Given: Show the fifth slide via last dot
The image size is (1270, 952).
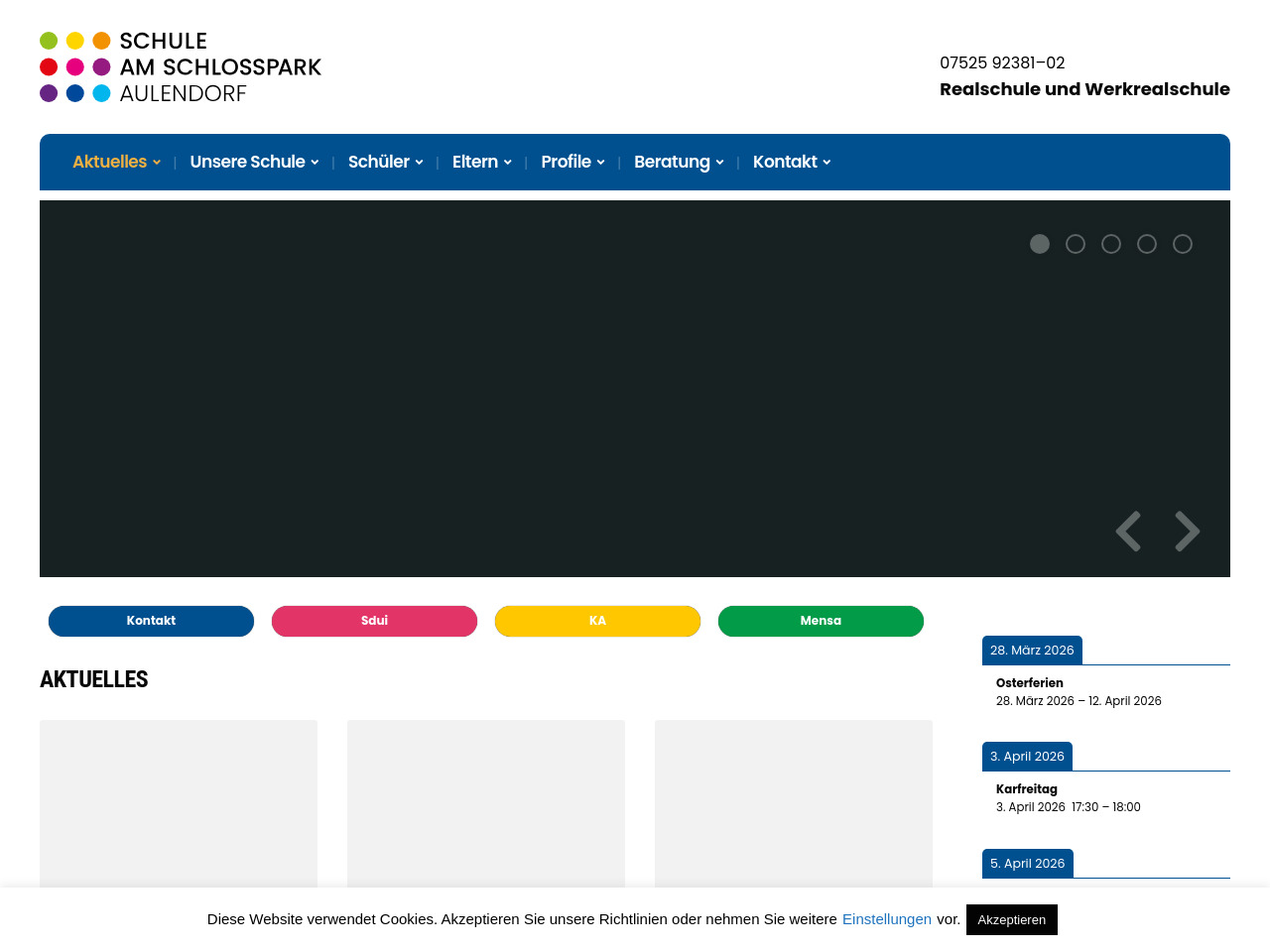Looking at the screenshot, I should (x=1183, y=244).
